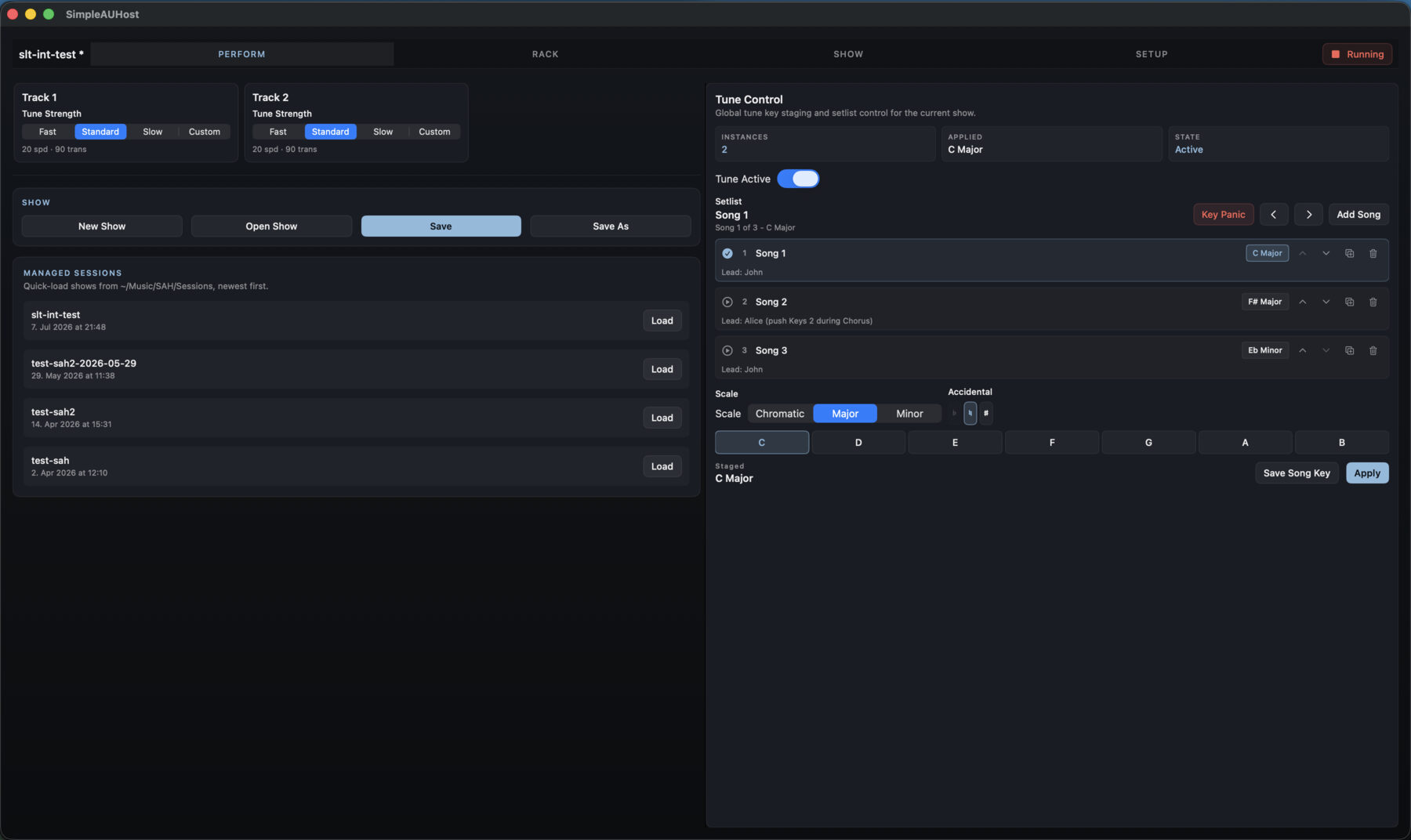Activate Song 3 with its play icon
This screenshot has height=840, width=1411.
click(727, 350)
